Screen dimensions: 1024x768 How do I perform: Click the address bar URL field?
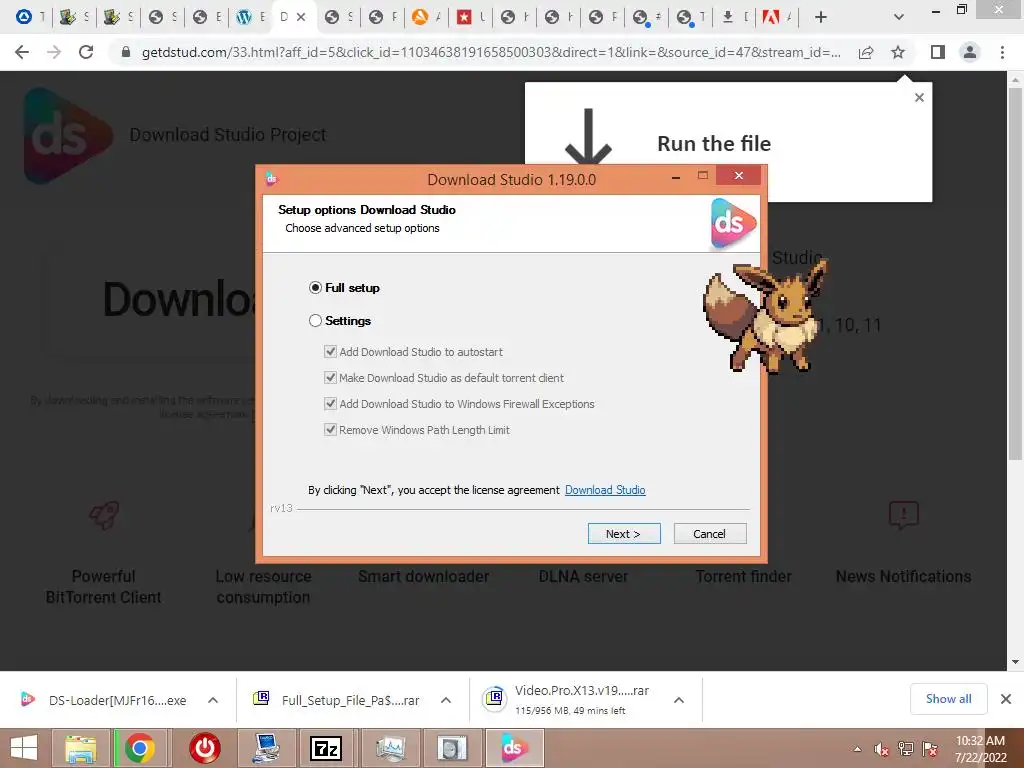[x=490, y=52]
